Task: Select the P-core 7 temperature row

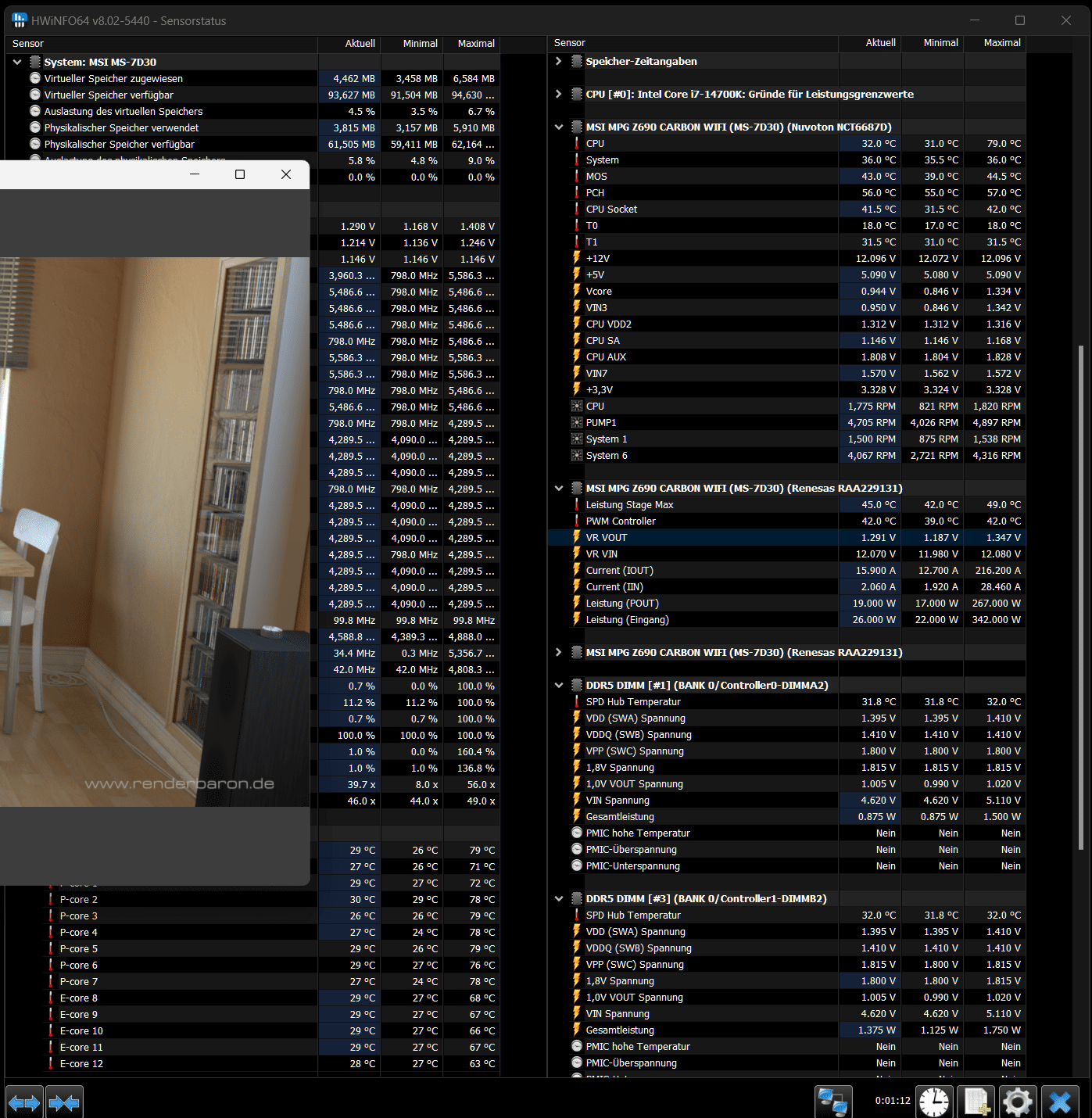Action: [252, 981]
